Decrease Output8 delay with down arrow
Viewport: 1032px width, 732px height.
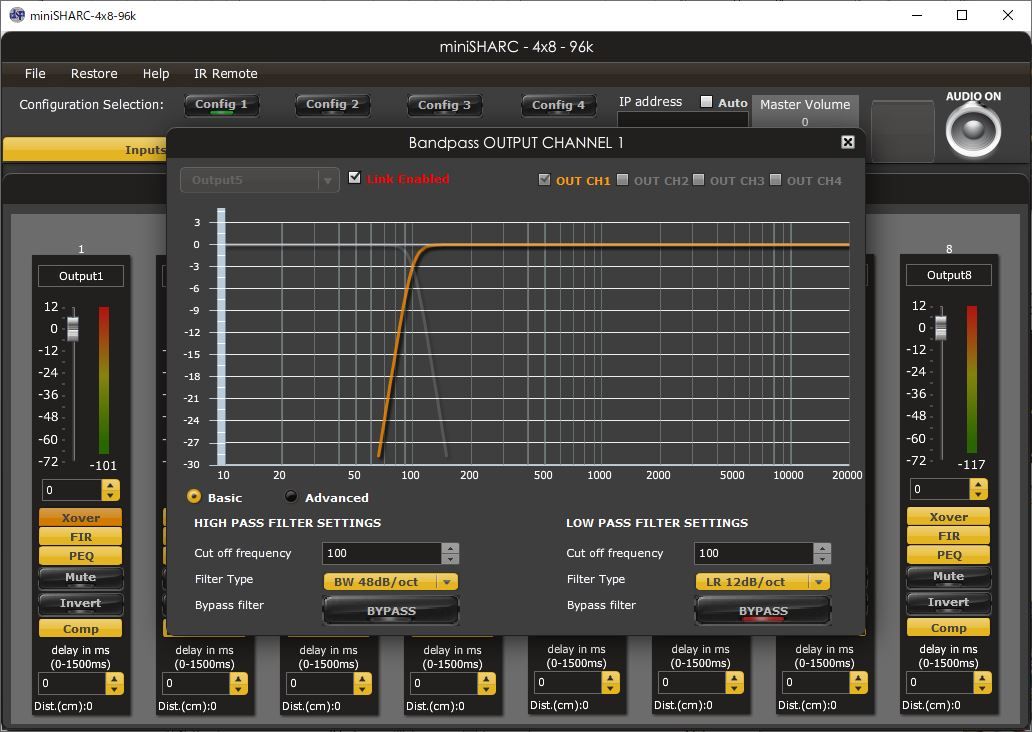pyautogui.click(x=983, y=688)
